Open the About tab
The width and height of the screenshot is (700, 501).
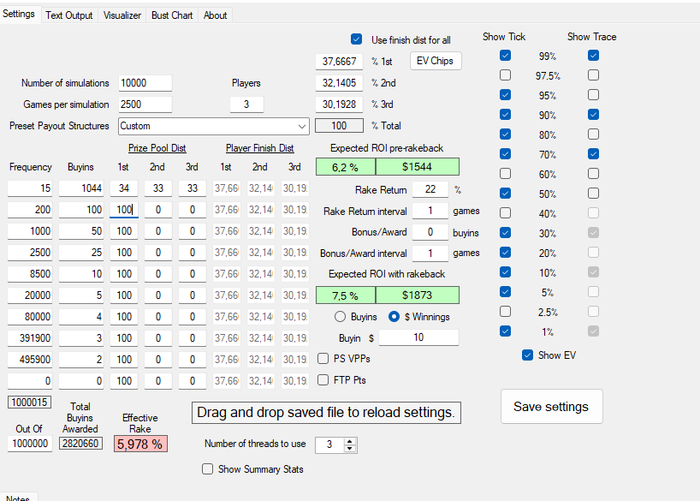tap(215, 15)
